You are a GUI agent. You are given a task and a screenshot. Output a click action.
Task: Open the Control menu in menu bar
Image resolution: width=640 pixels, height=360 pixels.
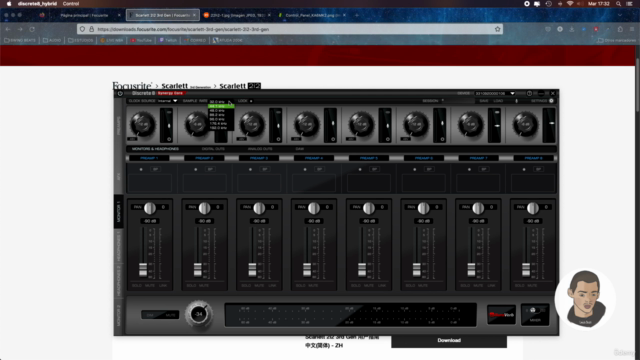(x=71, y=4)
